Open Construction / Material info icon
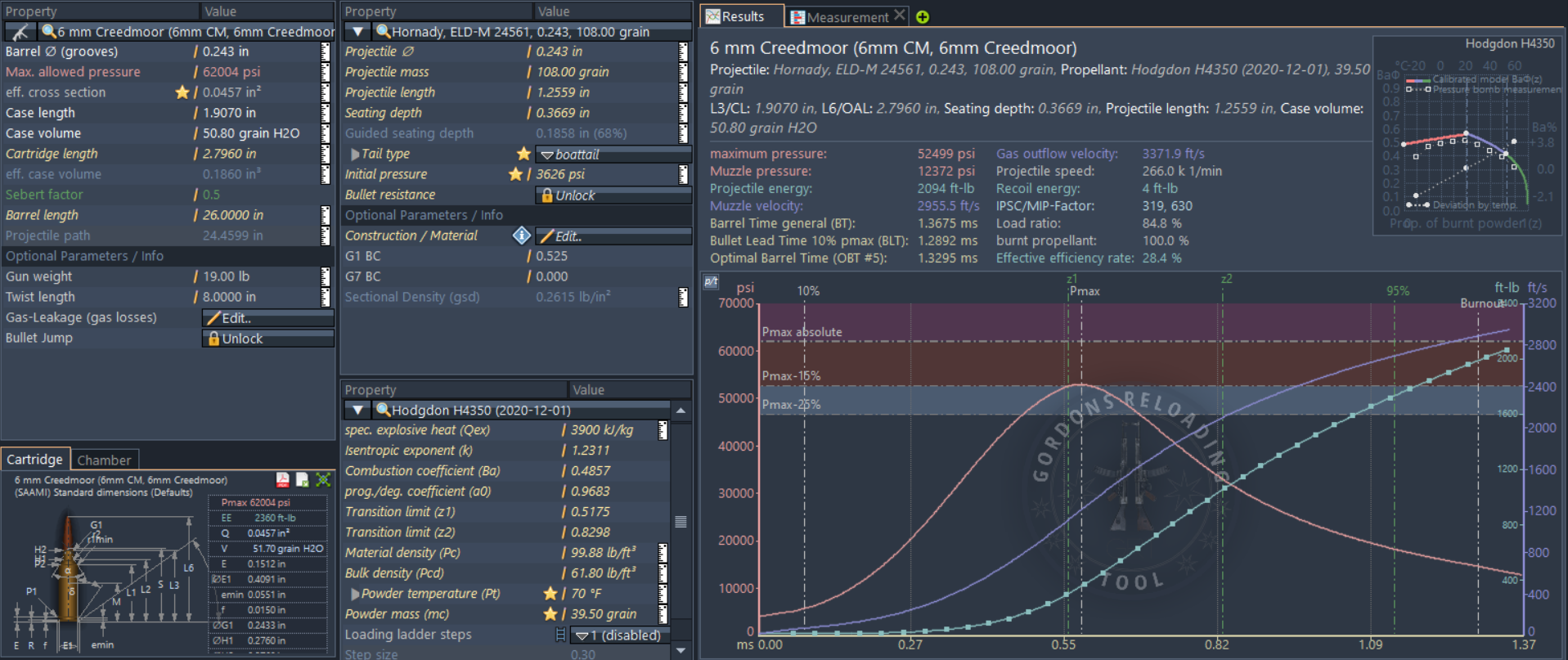This screenshot has width=1568, height=660. [521, 236]
